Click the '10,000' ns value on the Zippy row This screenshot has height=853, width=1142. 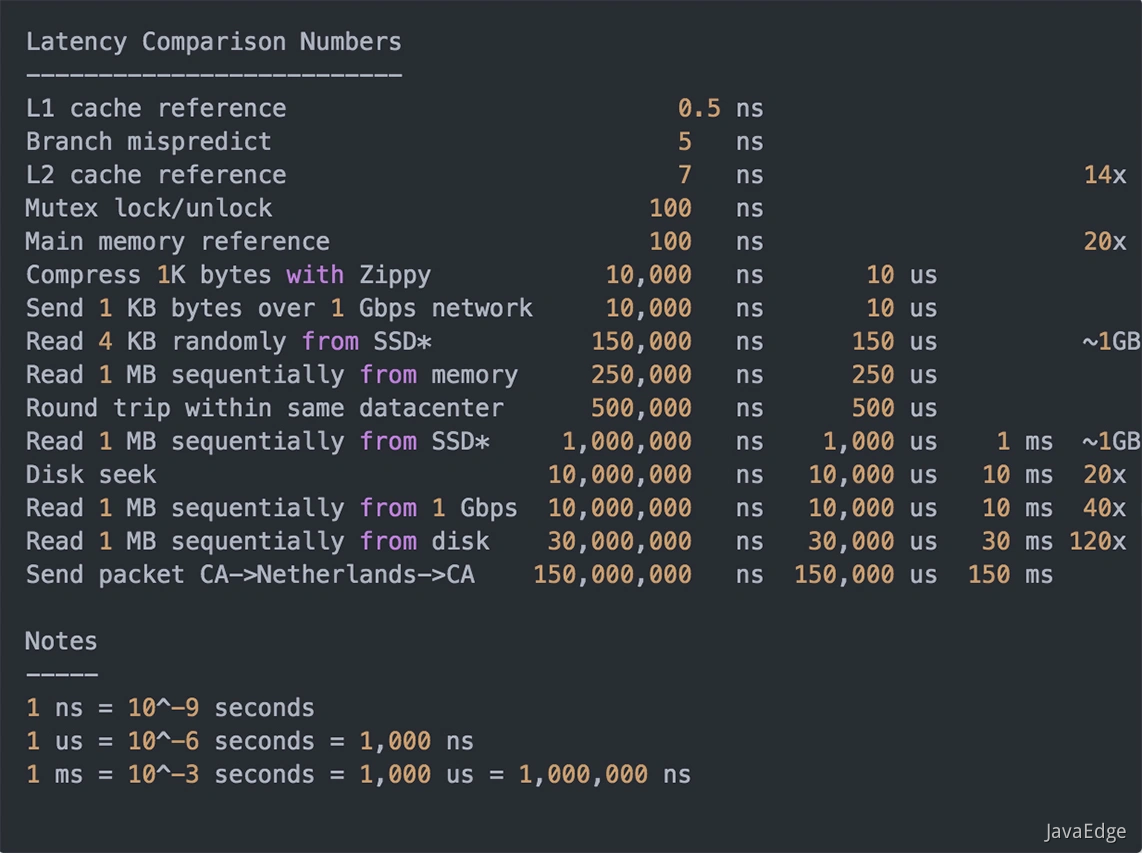[x=648, y=275]
